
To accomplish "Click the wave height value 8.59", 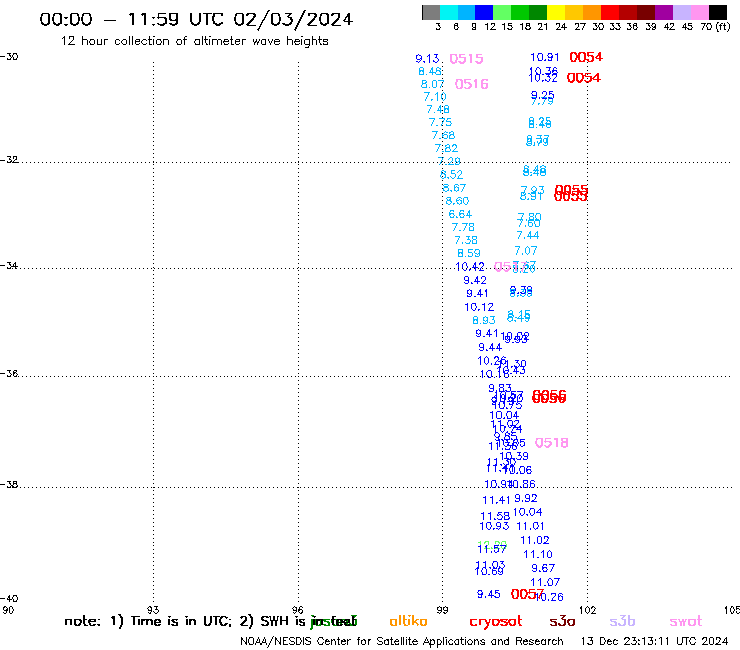I will point(469,253).
